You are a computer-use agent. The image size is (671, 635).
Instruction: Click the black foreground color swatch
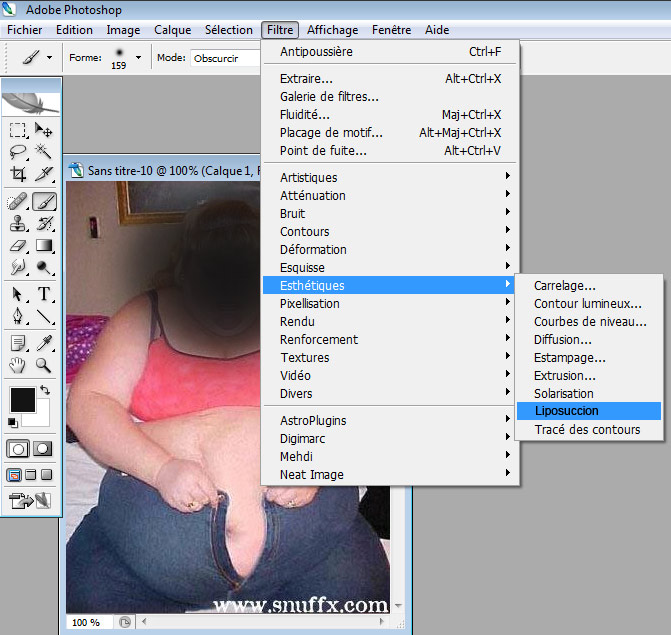click(22, 400)
